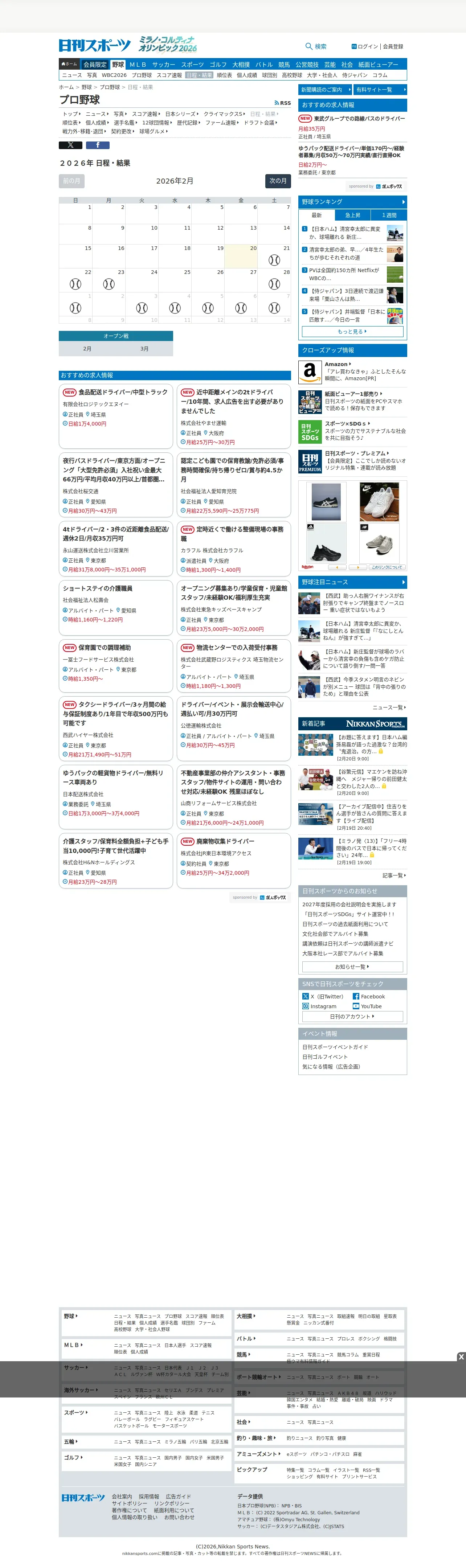Click the X (旧Twitter) icon in SNS box
Image resolution: width=466 pixels, height=1568 pixels.
306,997
